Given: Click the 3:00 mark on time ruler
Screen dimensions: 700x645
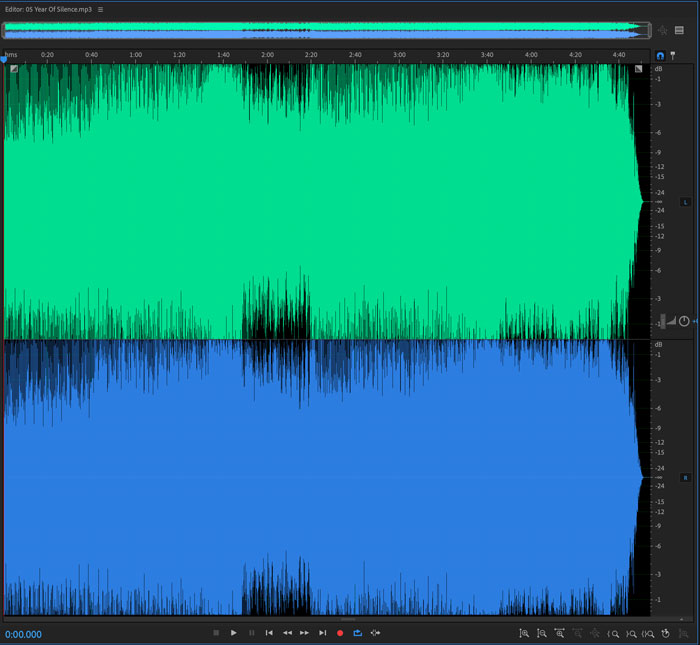Looking at the screenshot, I should (x=399, y=55).
